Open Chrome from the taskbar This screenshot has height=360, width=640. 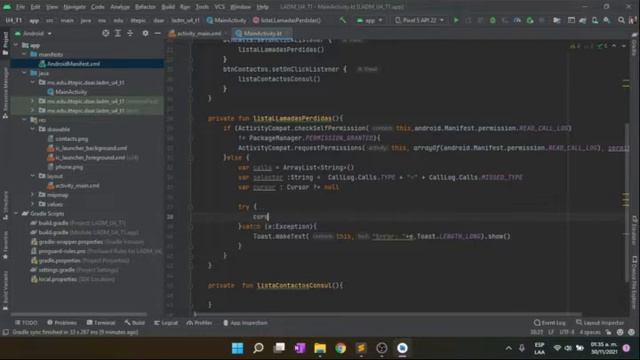click(x=340, y=348)
